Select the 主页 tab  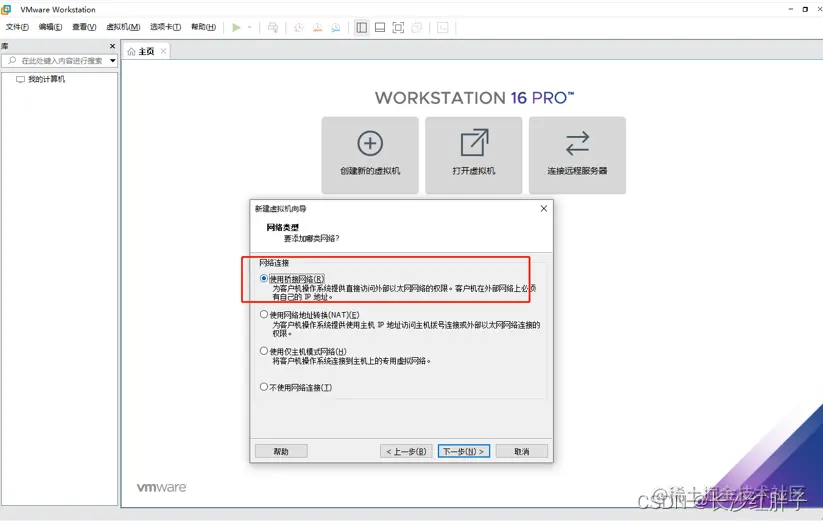pyautogui.click(x=146, y=51)
